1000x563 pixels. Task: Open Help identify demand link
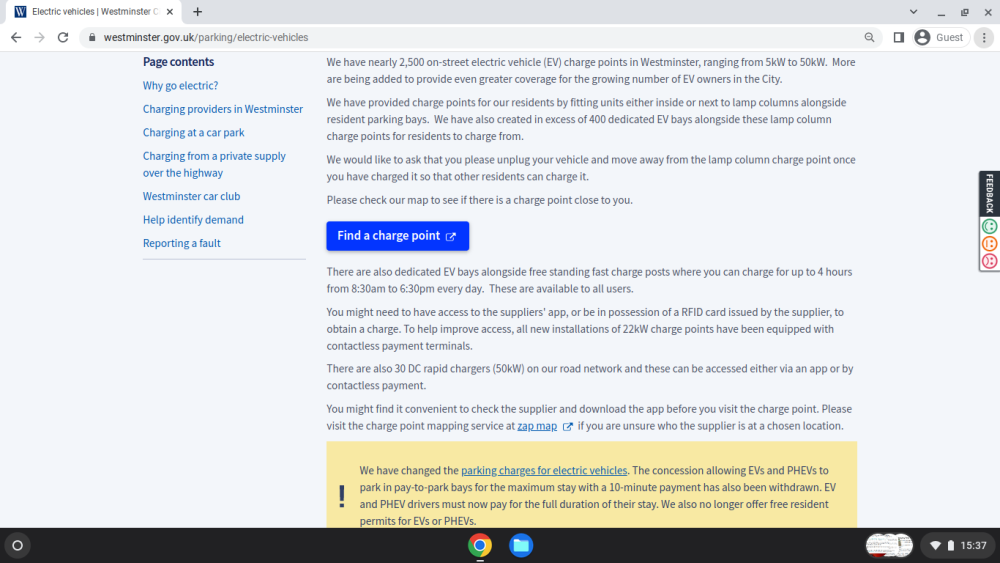[193, 220]
